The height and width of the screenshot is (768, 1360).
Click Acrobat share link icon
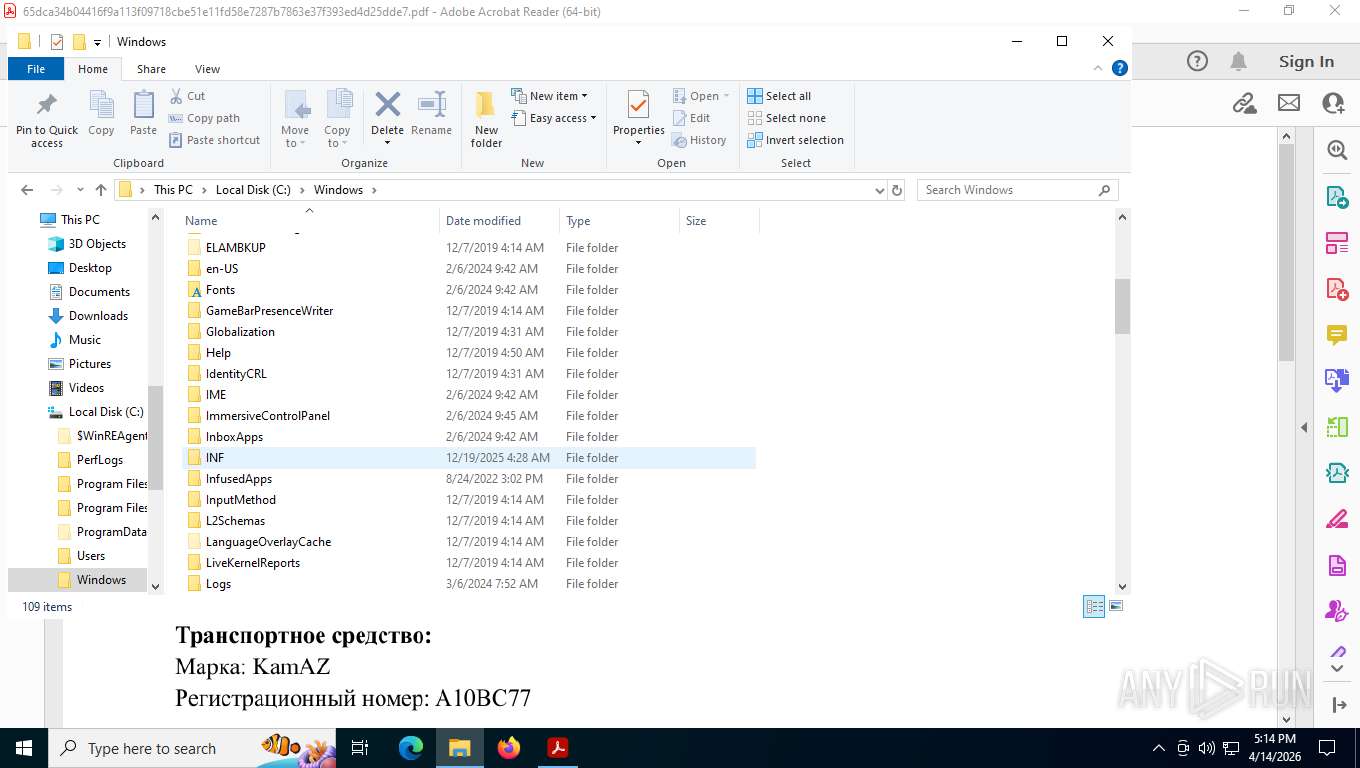coord(1244,103)
